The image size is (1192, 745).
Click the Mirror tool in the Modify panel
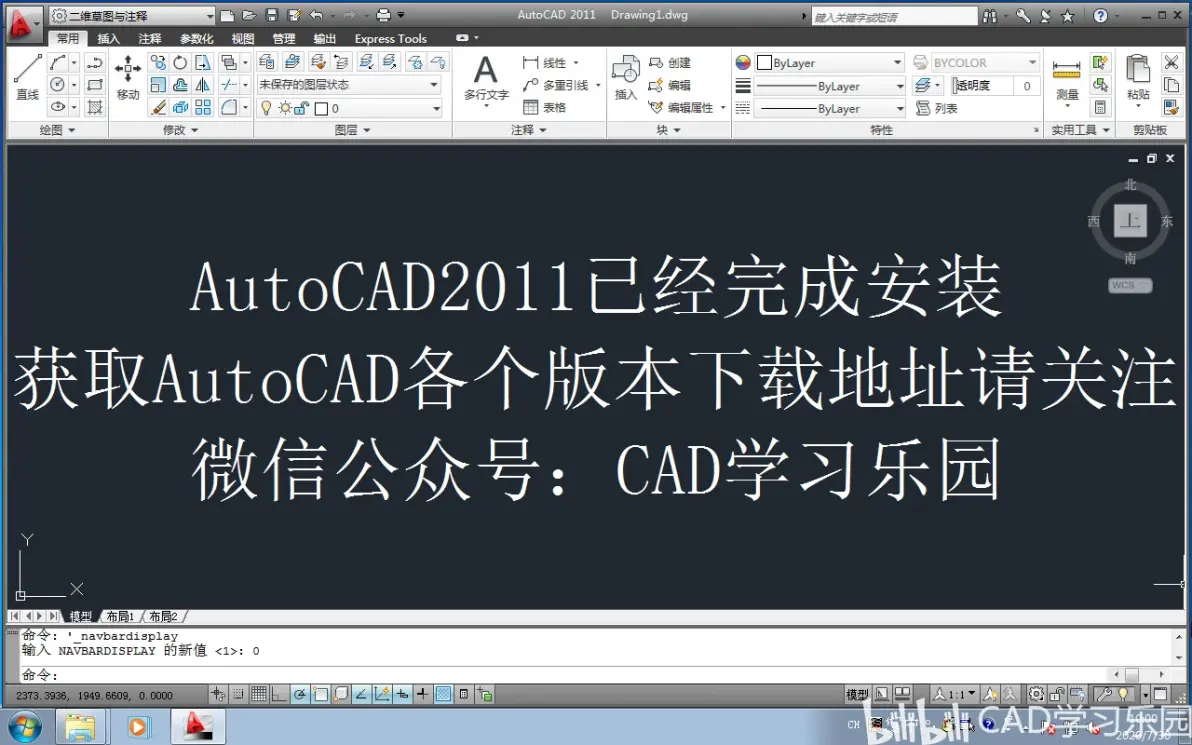point(203,85)
